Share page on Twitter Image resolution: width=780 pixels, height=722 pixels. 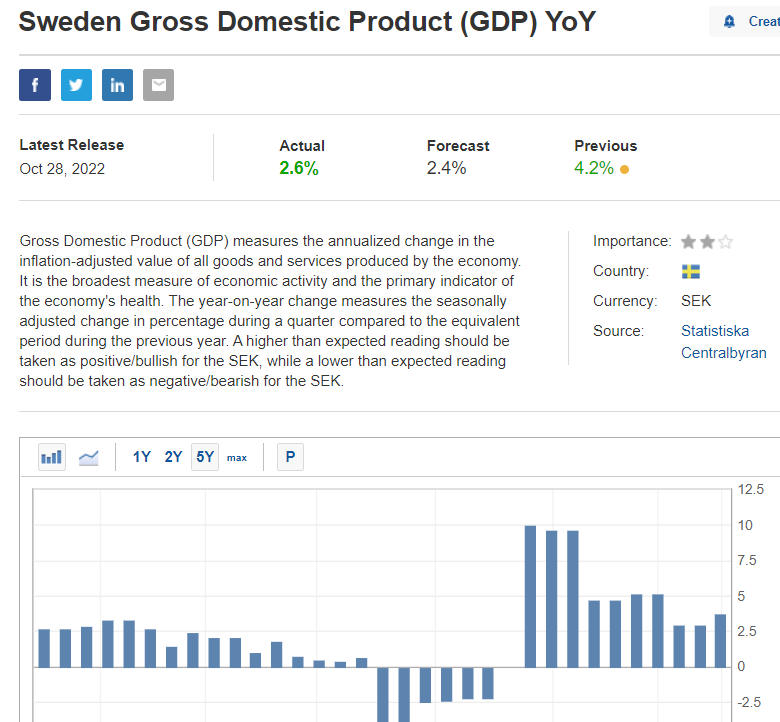(76, 85)
